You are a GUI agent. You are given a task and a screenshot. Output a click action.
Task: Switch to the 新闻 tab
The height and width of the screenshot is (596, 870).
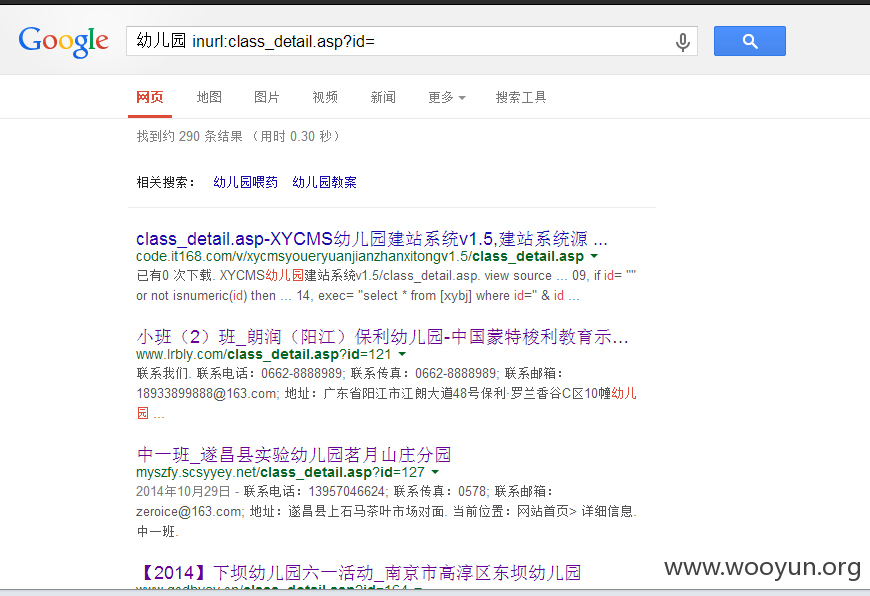383,98
